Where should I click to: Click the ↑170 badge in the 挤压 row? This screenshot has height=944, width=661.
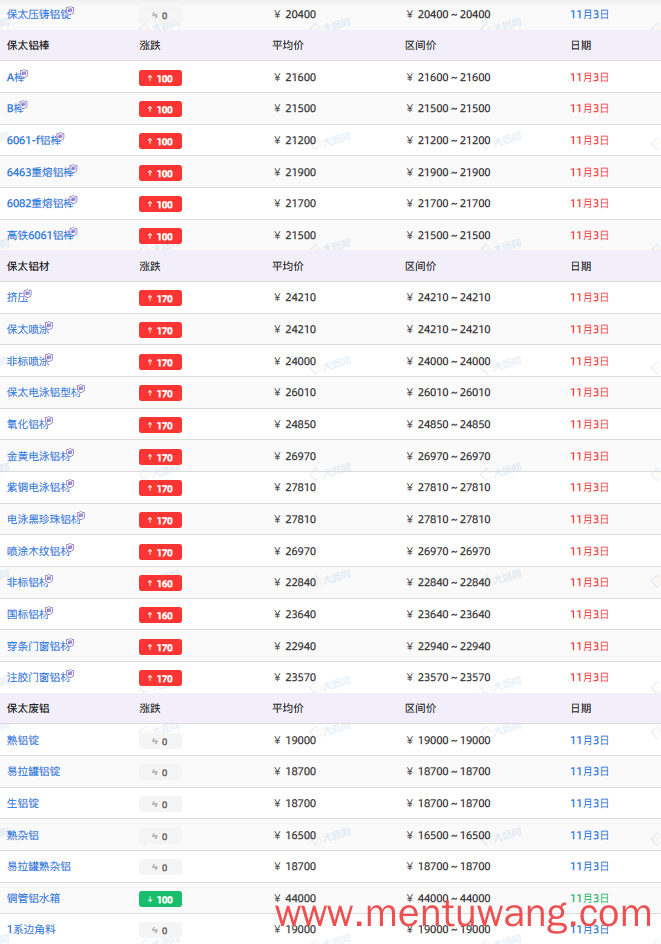pyautogui.click(x=160, y=299)
